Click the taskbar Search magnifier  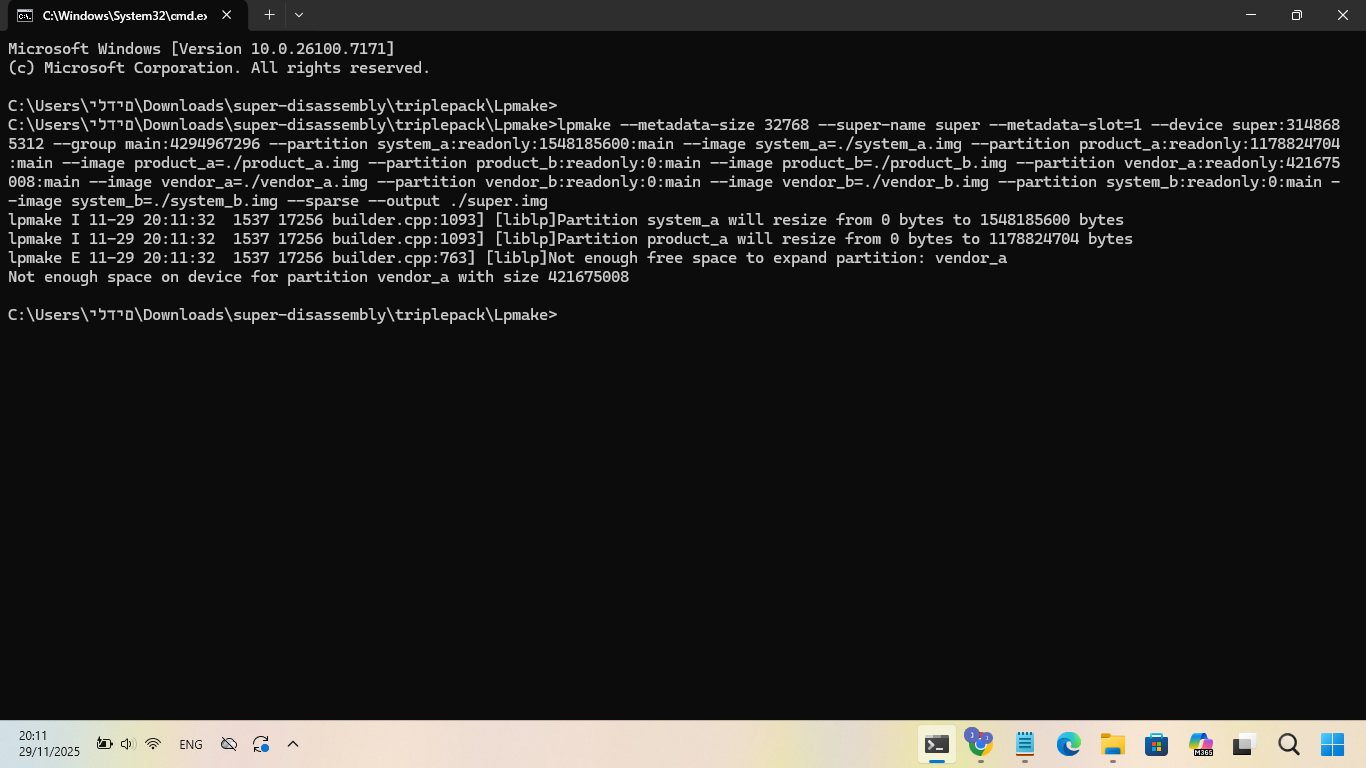(x=1289, y=744)
